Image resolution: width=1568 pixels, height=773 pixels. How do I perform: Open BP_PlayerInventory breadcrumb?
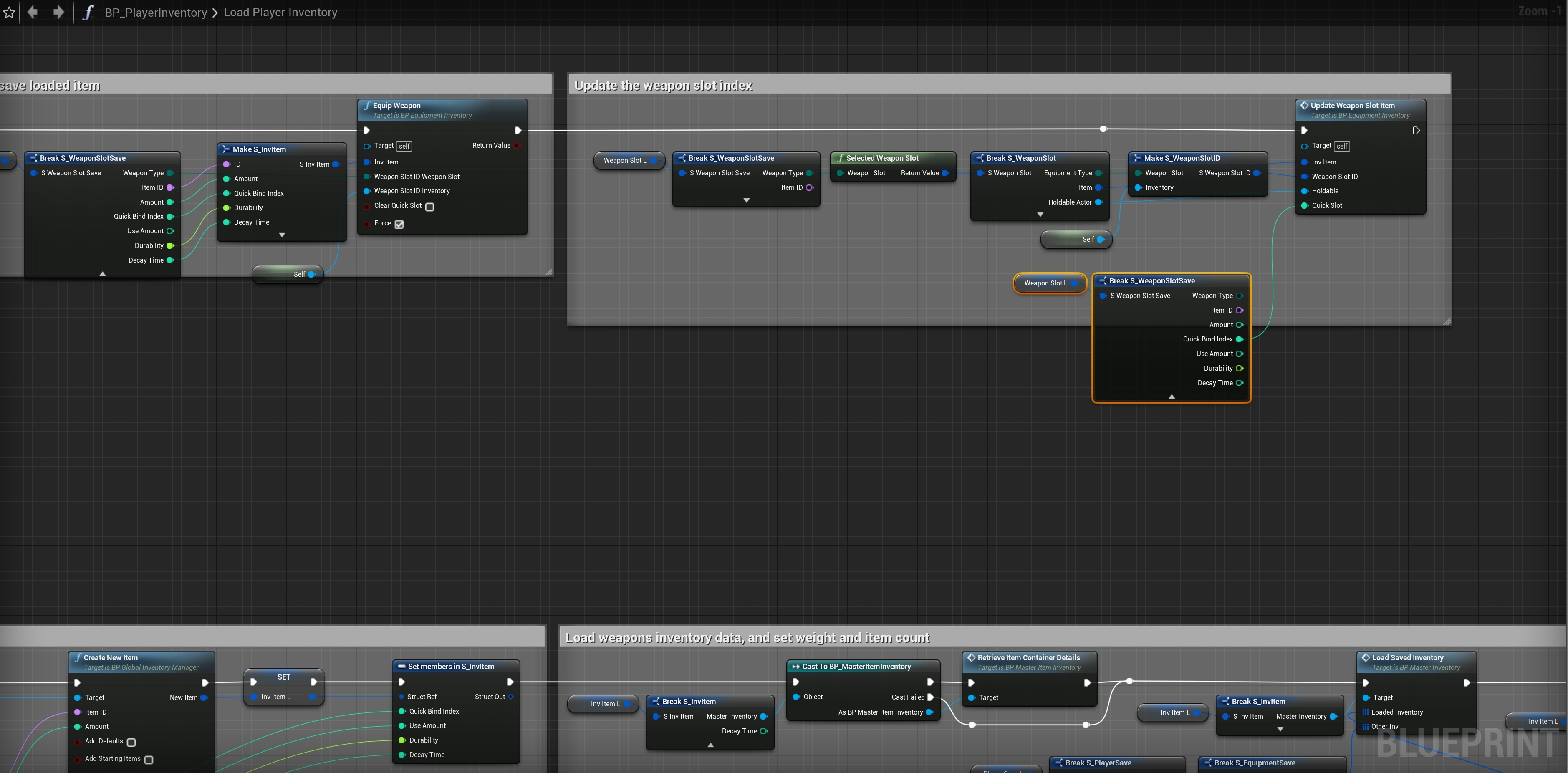156,12
